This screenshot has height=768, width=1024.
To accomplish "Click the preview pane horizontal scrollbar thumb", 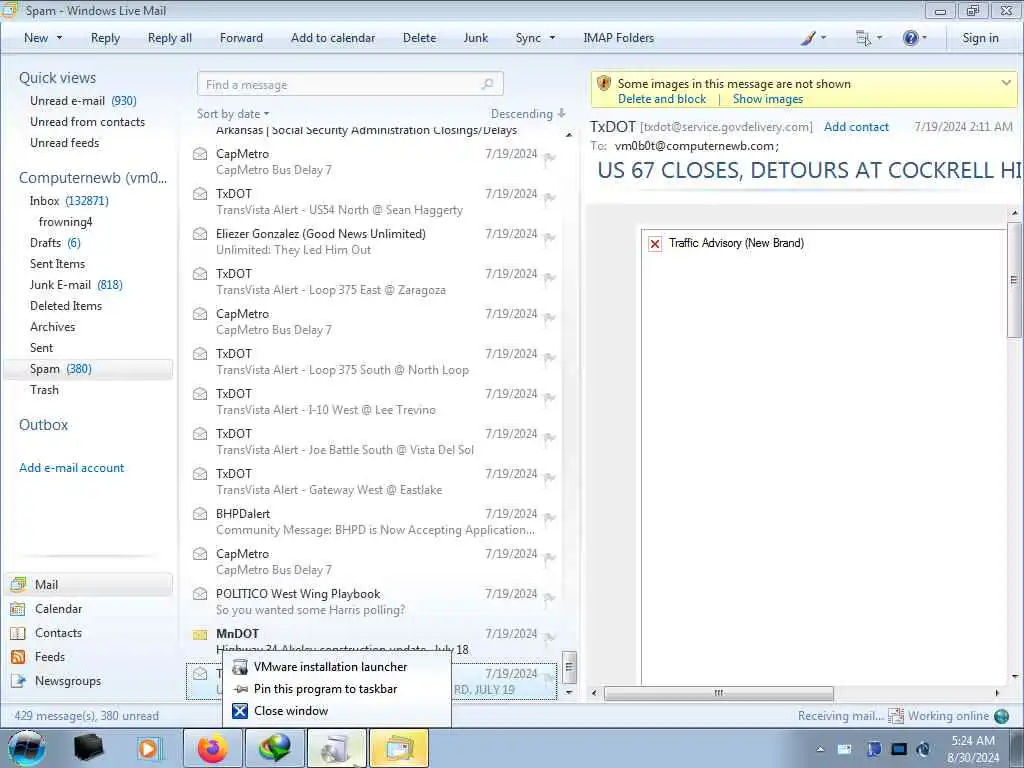I will 718,693.
